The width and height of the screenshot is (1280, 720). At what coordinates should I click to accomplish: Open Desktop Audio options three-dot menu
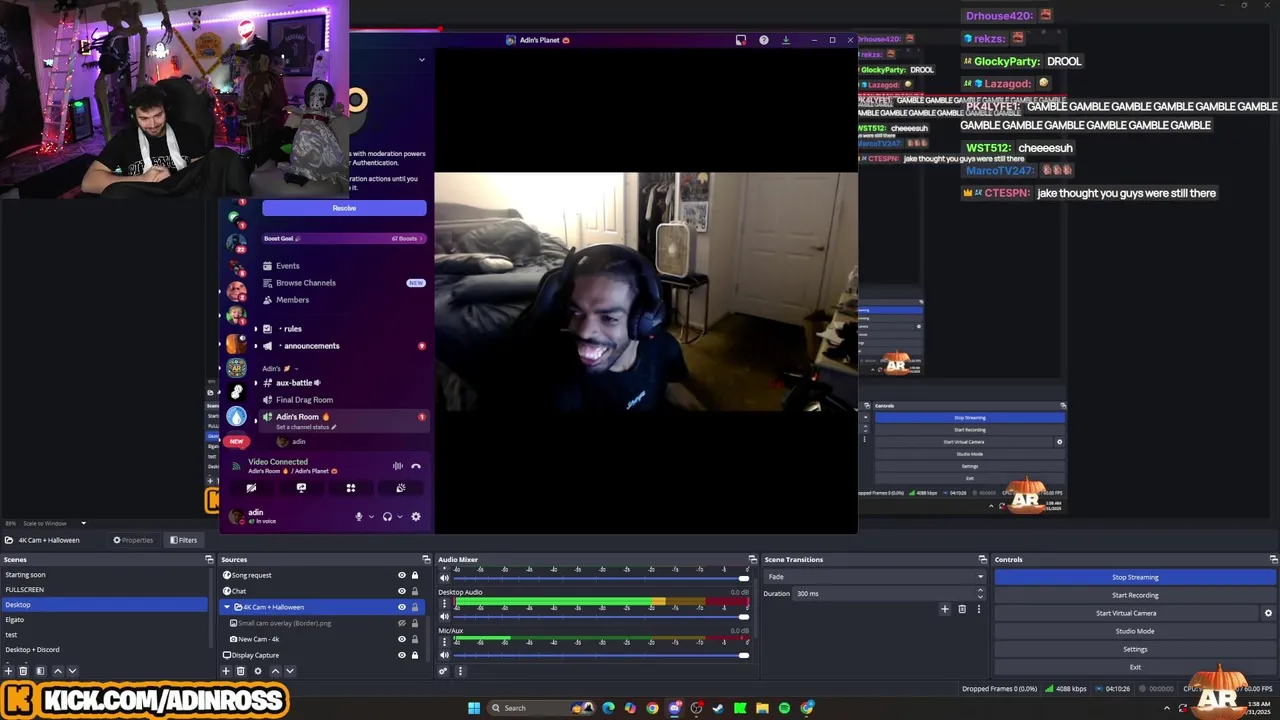(x=444, y=604)
